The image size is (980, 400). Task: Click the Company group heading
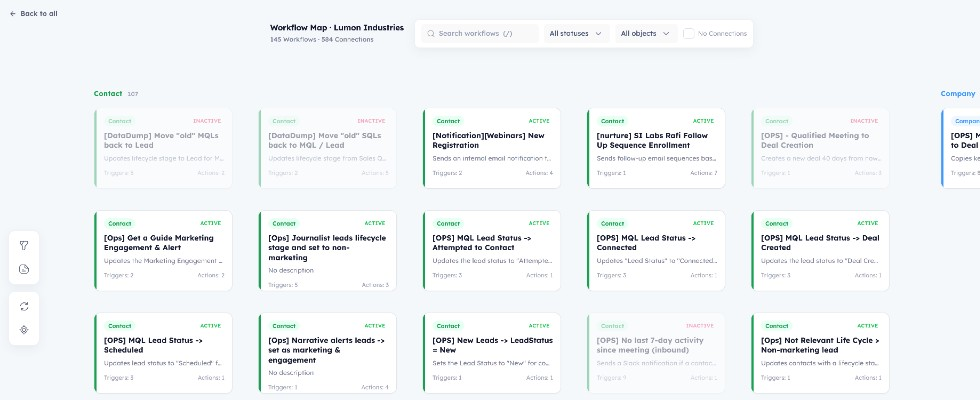pos(958,94)
